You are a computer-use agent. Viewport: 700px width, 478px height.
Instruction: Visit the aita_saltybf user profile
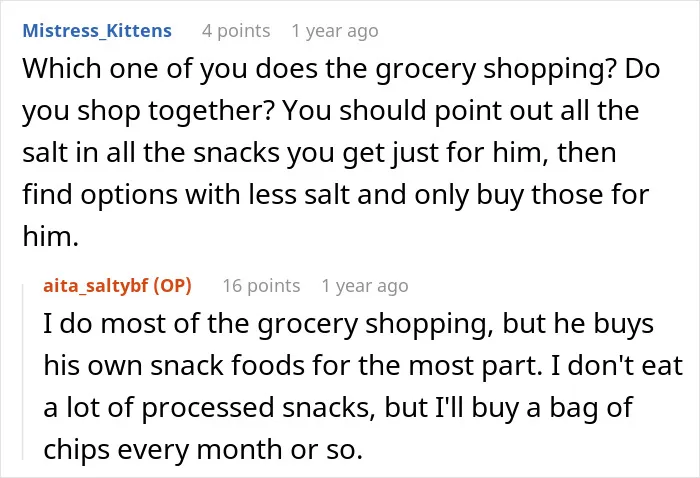(96, 286)
